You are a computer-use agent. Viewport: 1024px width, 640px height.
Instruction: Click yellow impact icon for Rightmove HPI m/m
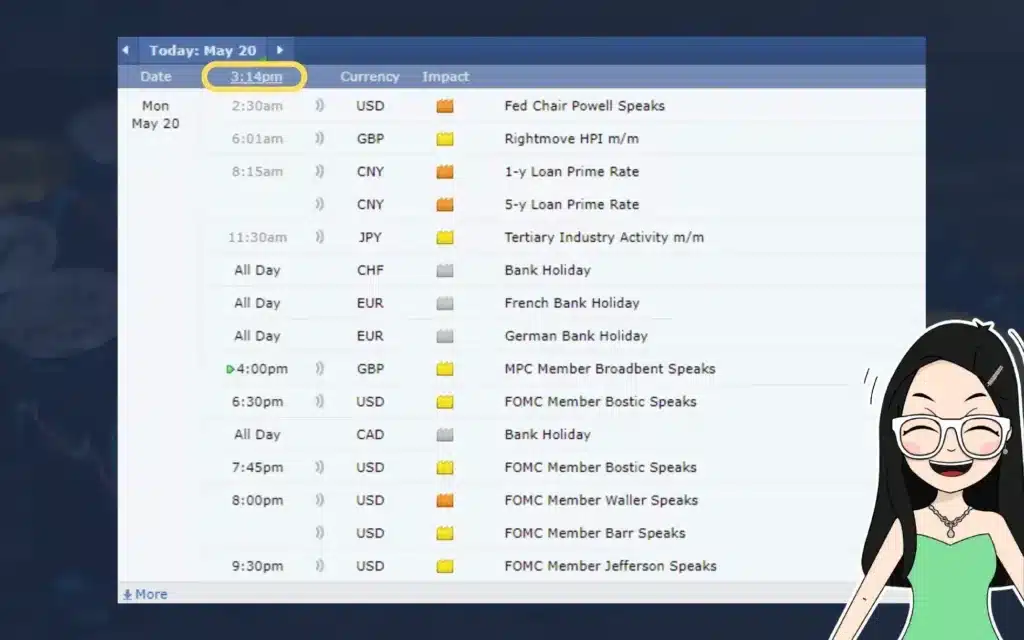[445, 138]
